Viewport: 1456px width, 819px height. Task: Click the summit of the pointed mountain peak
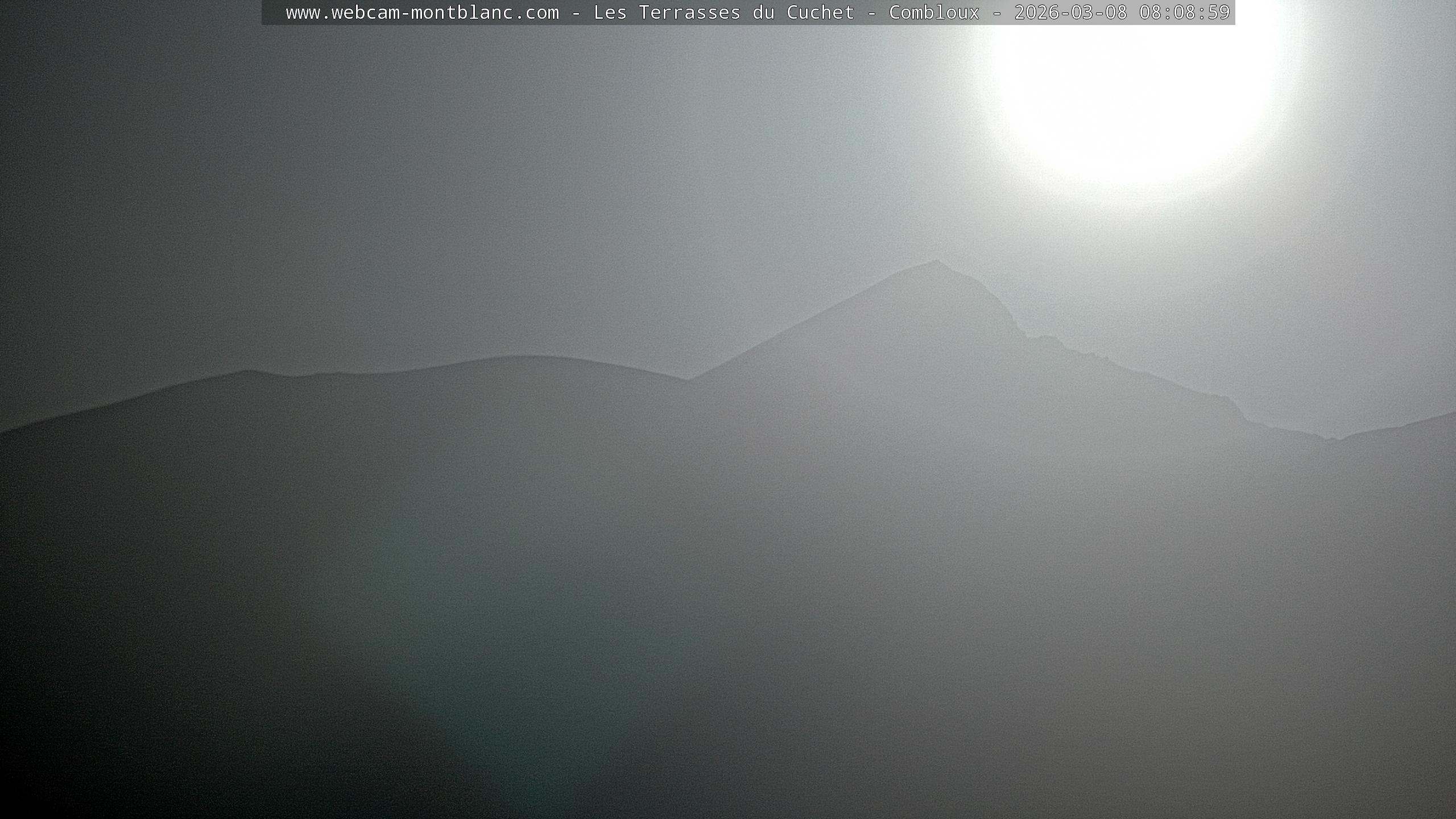[936, 262]
